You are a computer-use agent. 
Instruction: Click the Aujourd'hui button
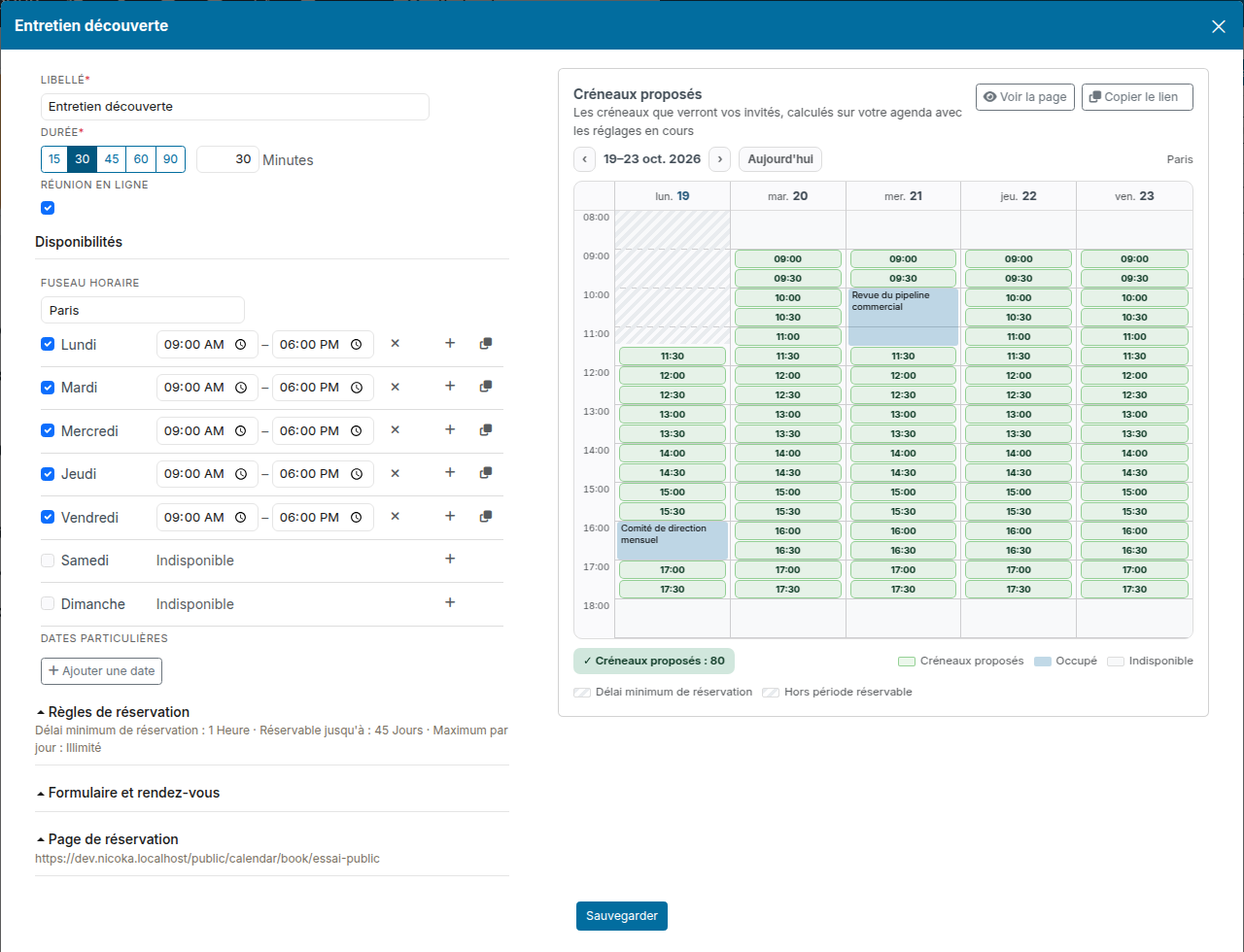[780, 159]
